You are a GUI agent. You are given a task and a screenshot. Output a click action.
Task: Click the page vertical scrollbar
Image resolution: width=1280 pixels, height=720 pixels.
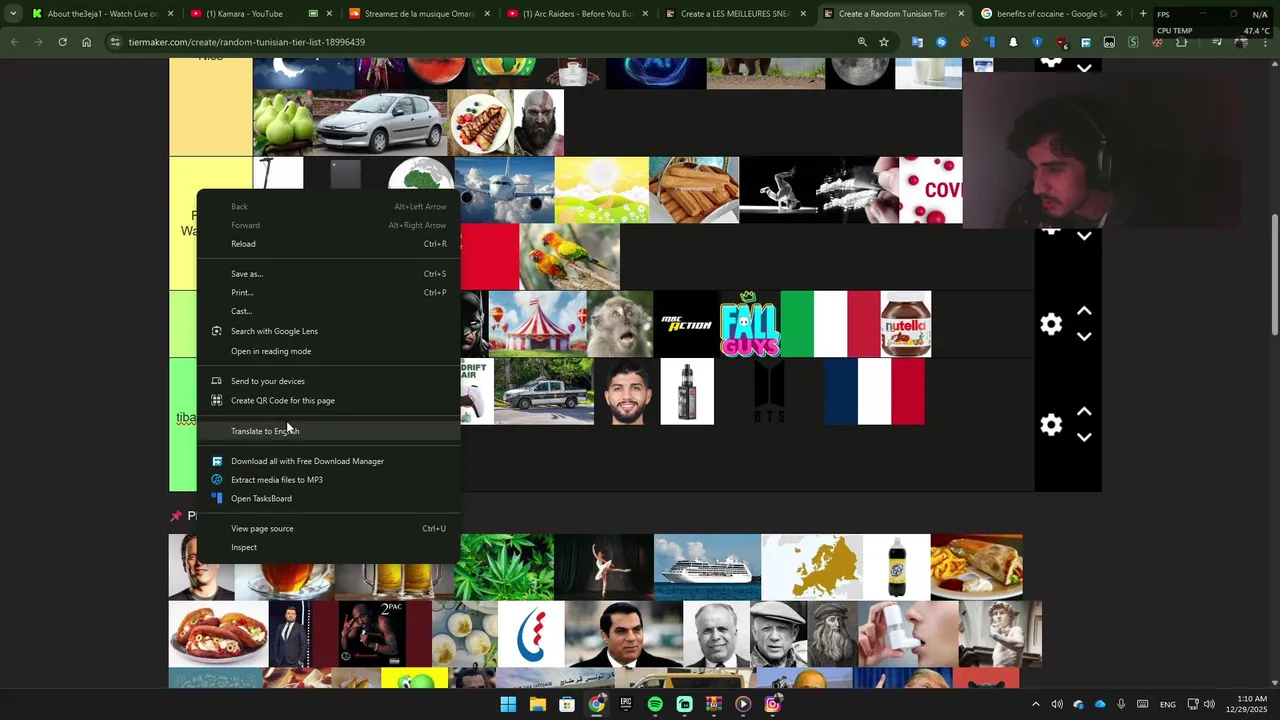click(x=1274, y=275)
